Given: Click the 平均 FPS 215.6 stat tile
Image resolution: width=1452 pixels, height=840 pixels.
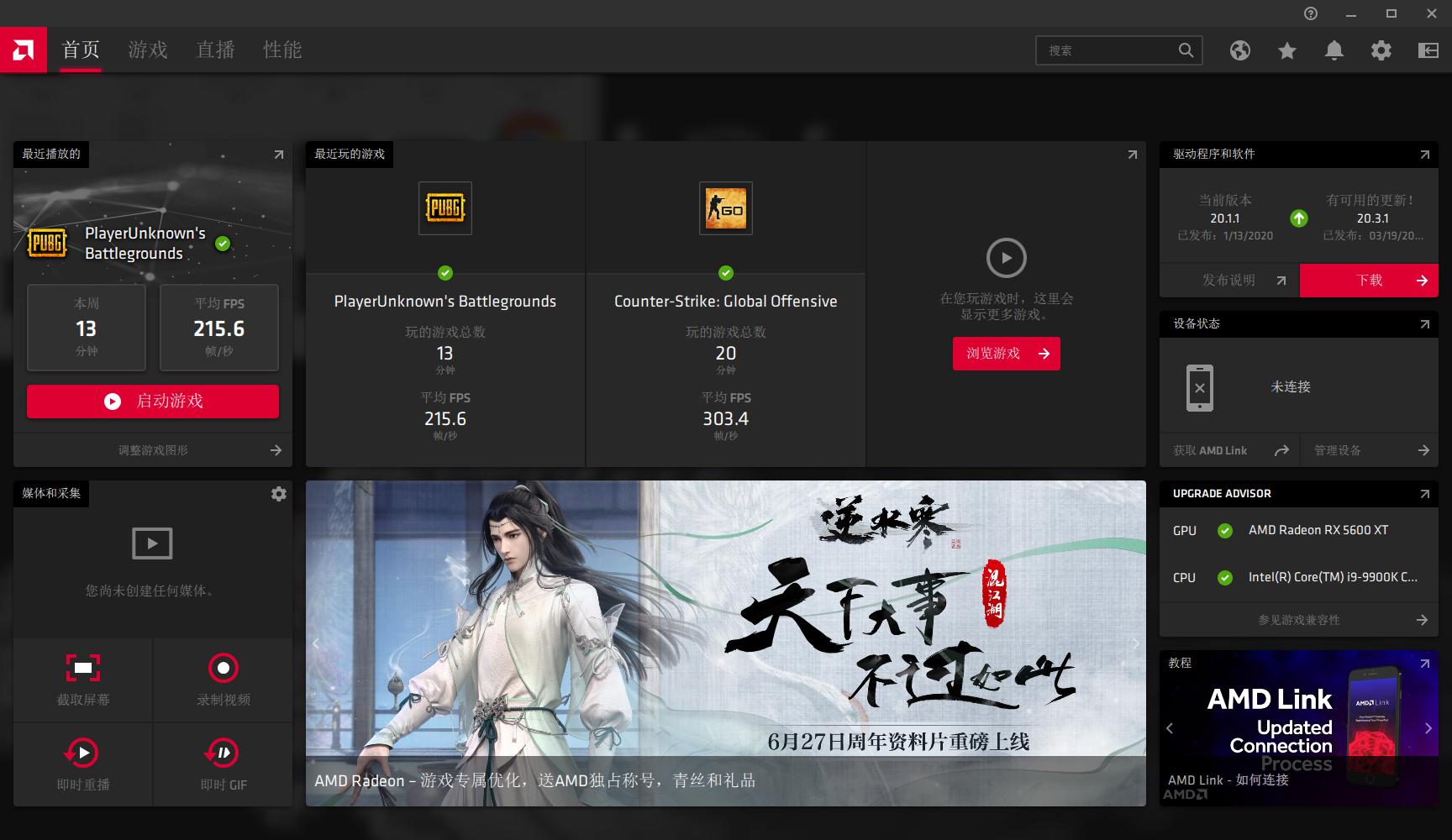Looking at the screenshot, I should [x=219, y=328].
